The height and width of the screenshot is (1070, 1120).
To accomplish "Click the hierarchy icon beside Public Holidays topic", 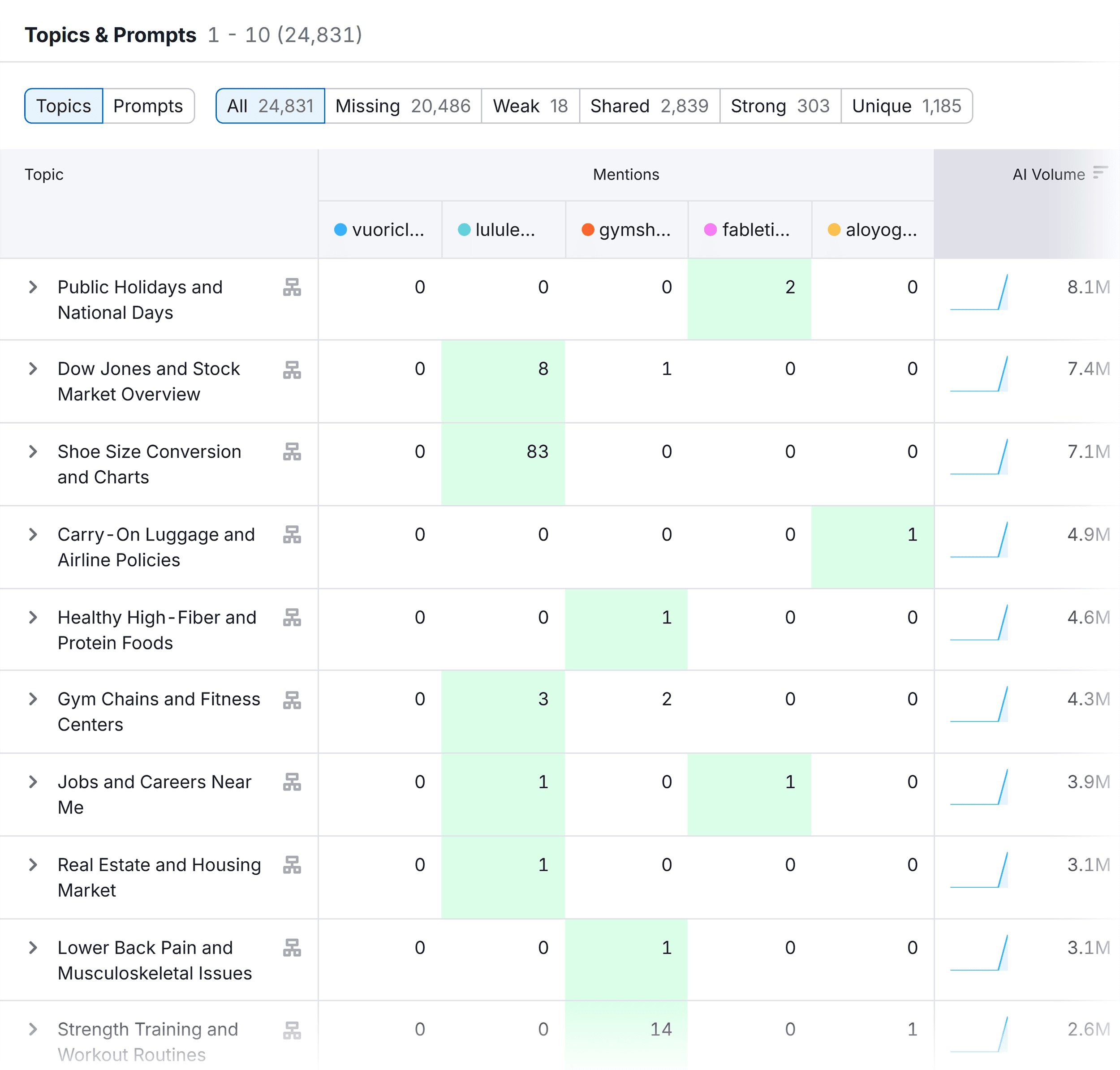I will point(292,288).
